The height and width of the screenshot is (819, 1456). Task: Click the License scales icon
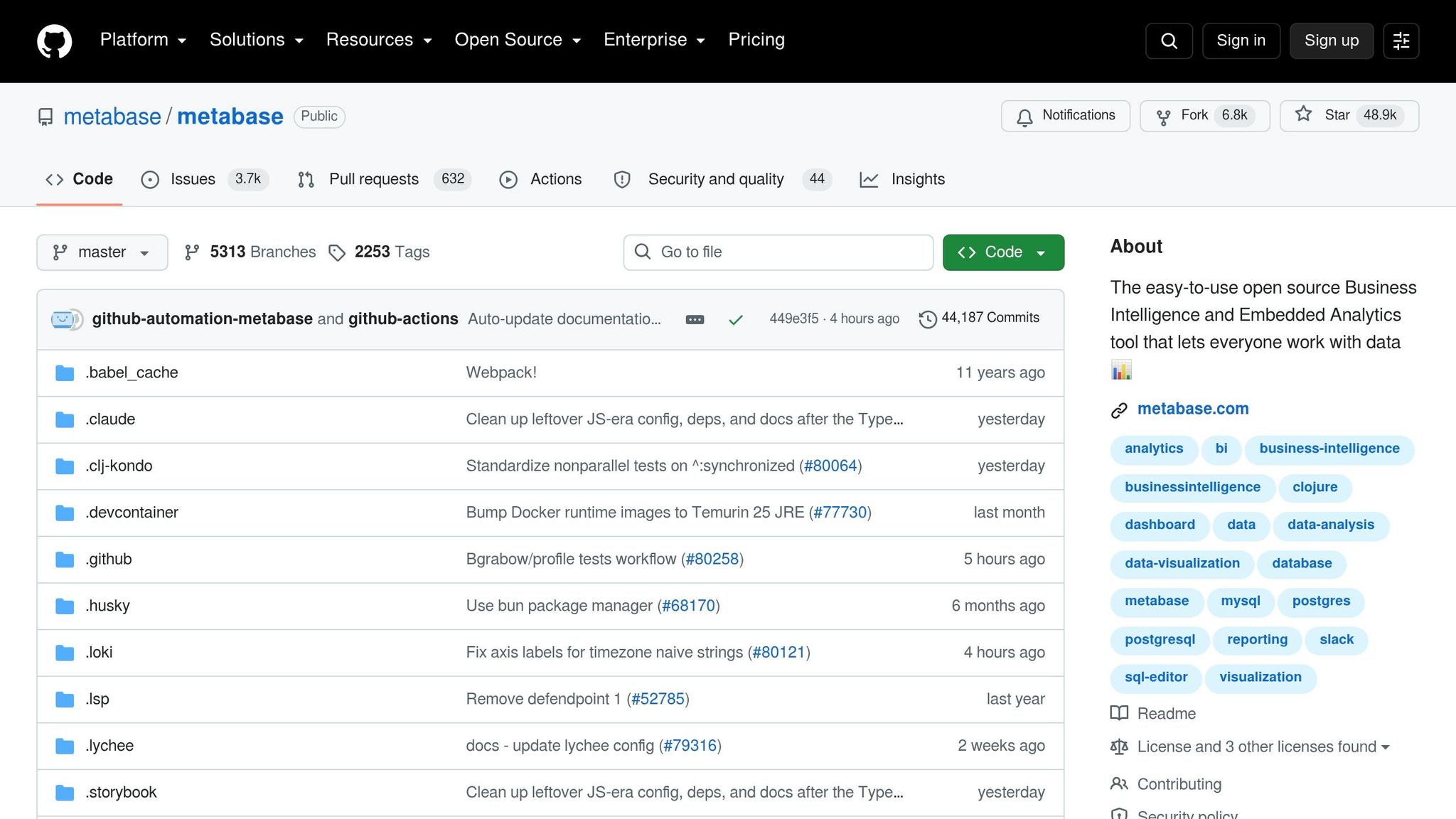point(1119,746)
